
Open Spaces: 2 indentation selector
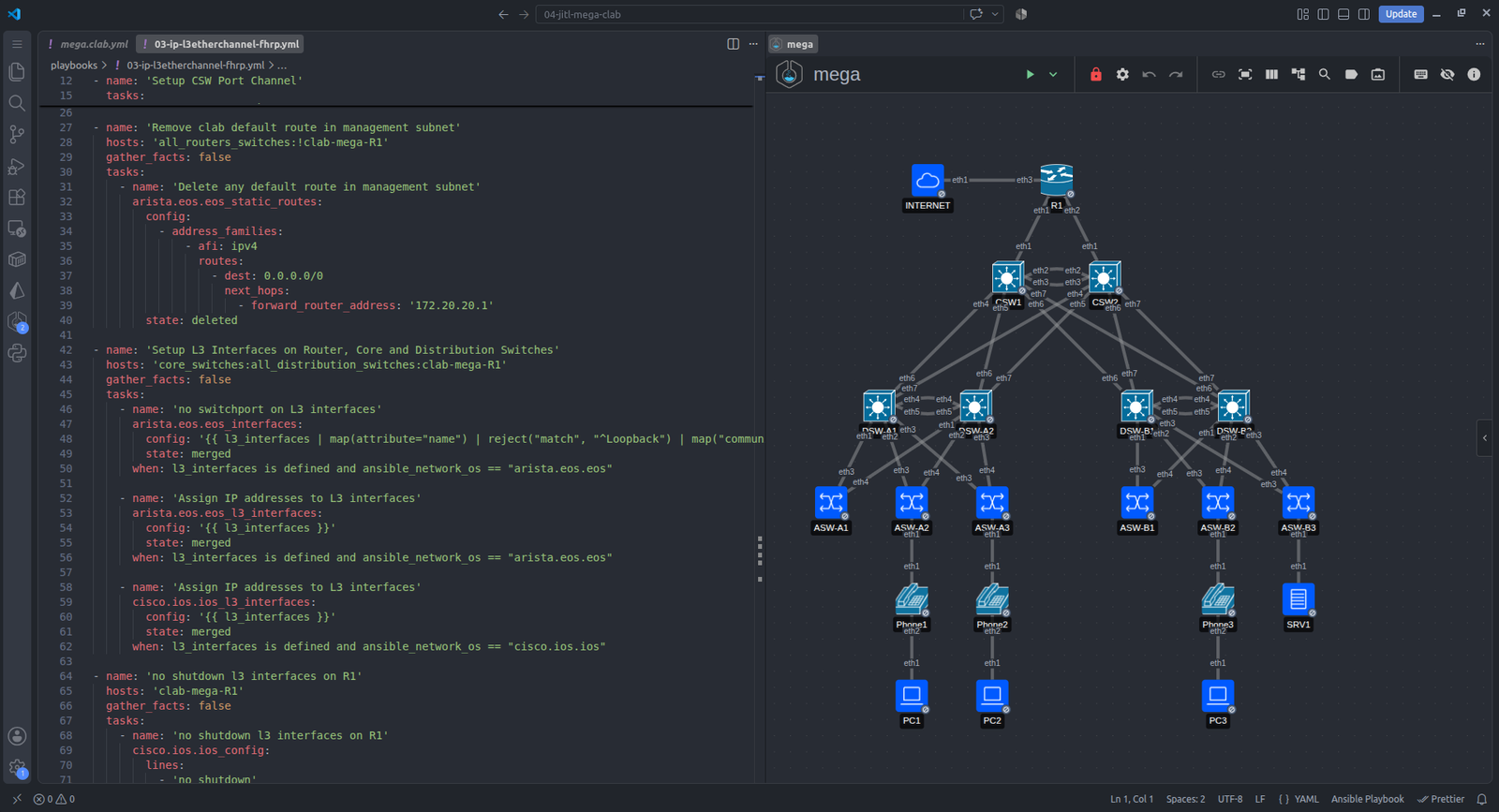click(x=1185, y=799)
